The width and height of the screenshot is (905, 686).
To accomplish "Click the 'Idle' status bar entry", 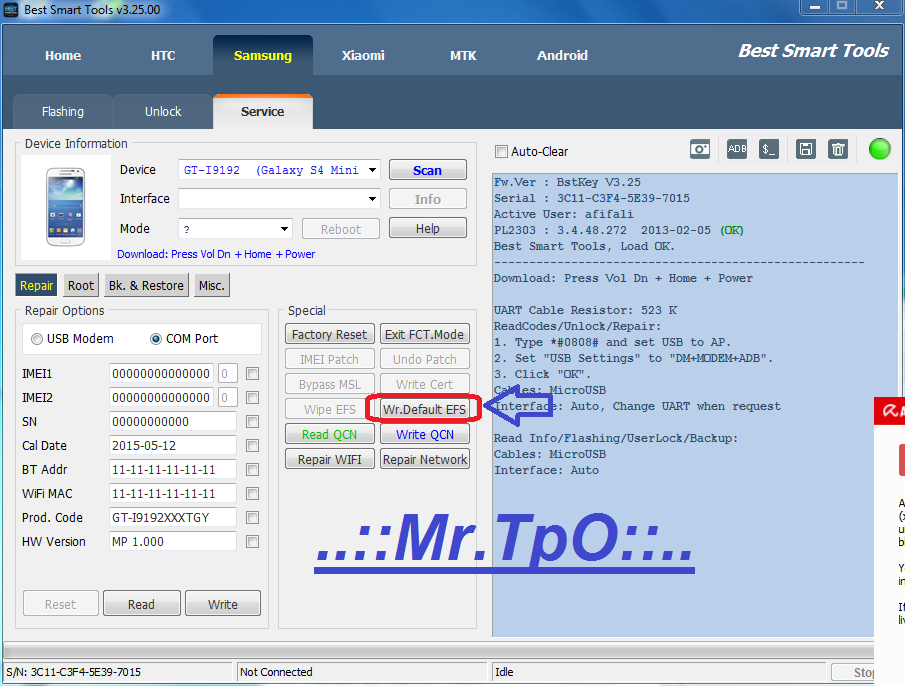I will 504,672.
